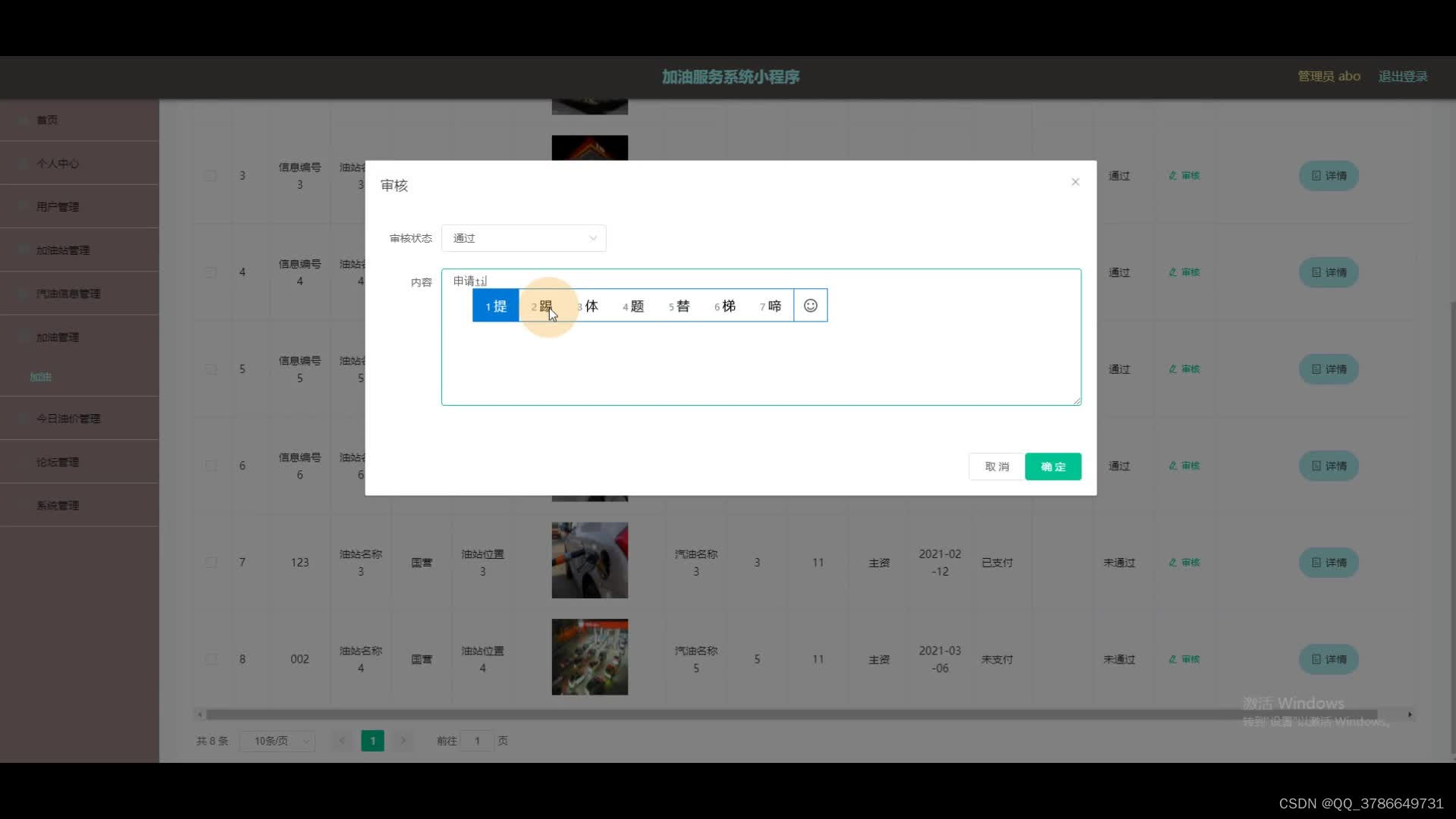Click the 审核 edit icon in row 4

(1184, 272)
